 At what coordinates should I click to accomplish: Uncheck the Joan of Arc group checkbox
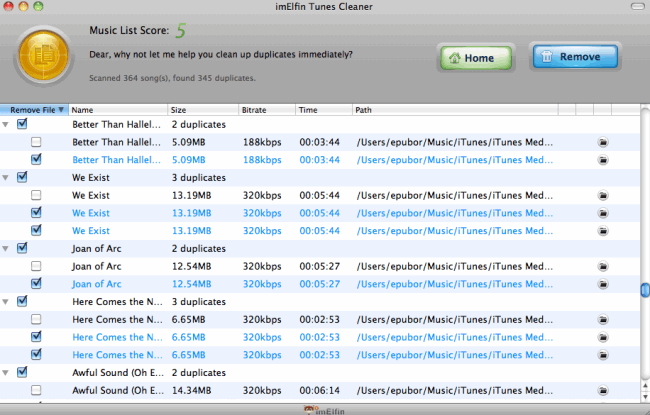pyautogui.click(x=22, y=248)
